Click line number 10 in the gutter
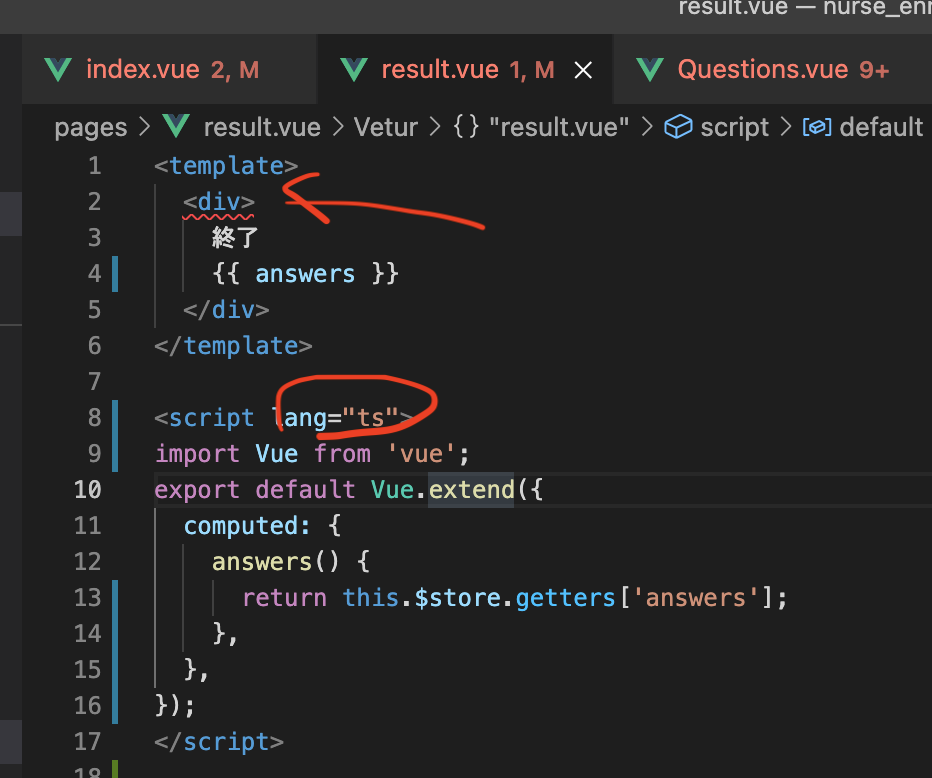 click(x=87, y=490)
